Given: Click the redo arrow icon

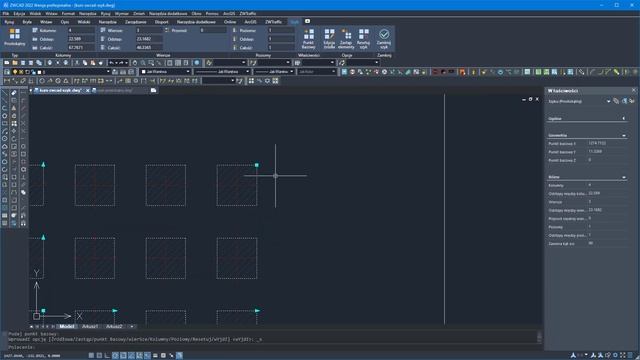Looking at the screenshot, I should coord(121,63).
